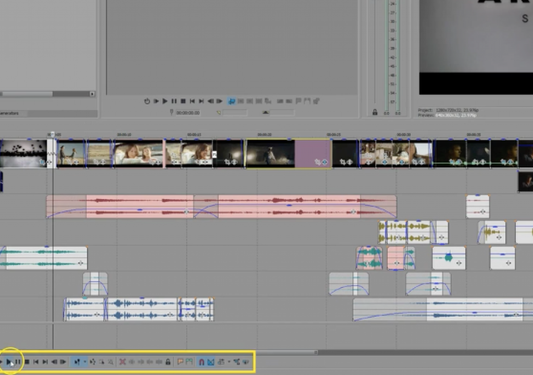Click the Trimmer timecode field
The width and height of the screenshot is (533, 375).
[x=188, y=113]
